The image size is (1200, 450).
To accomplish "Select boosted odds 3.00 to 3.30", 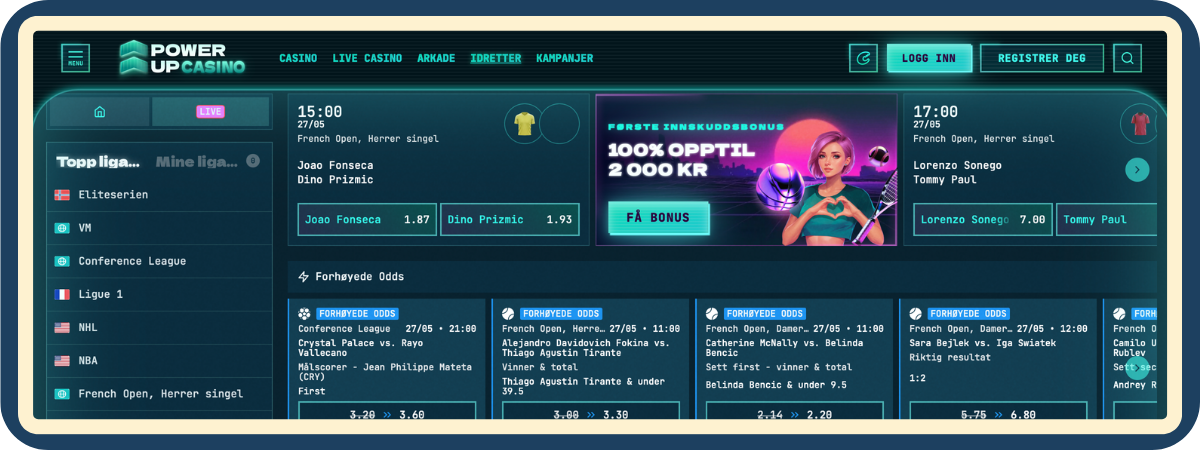I will click(x=592, y=413).
